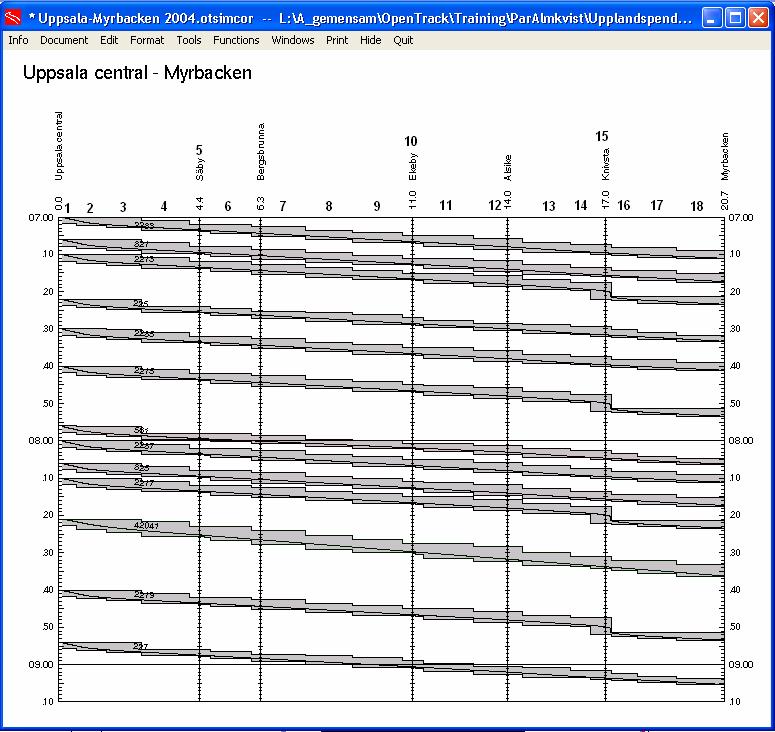Click section number 18 above the diagram
Image resolution: width=775 pixels, height=732 pixels.
[x=697, y=206]
